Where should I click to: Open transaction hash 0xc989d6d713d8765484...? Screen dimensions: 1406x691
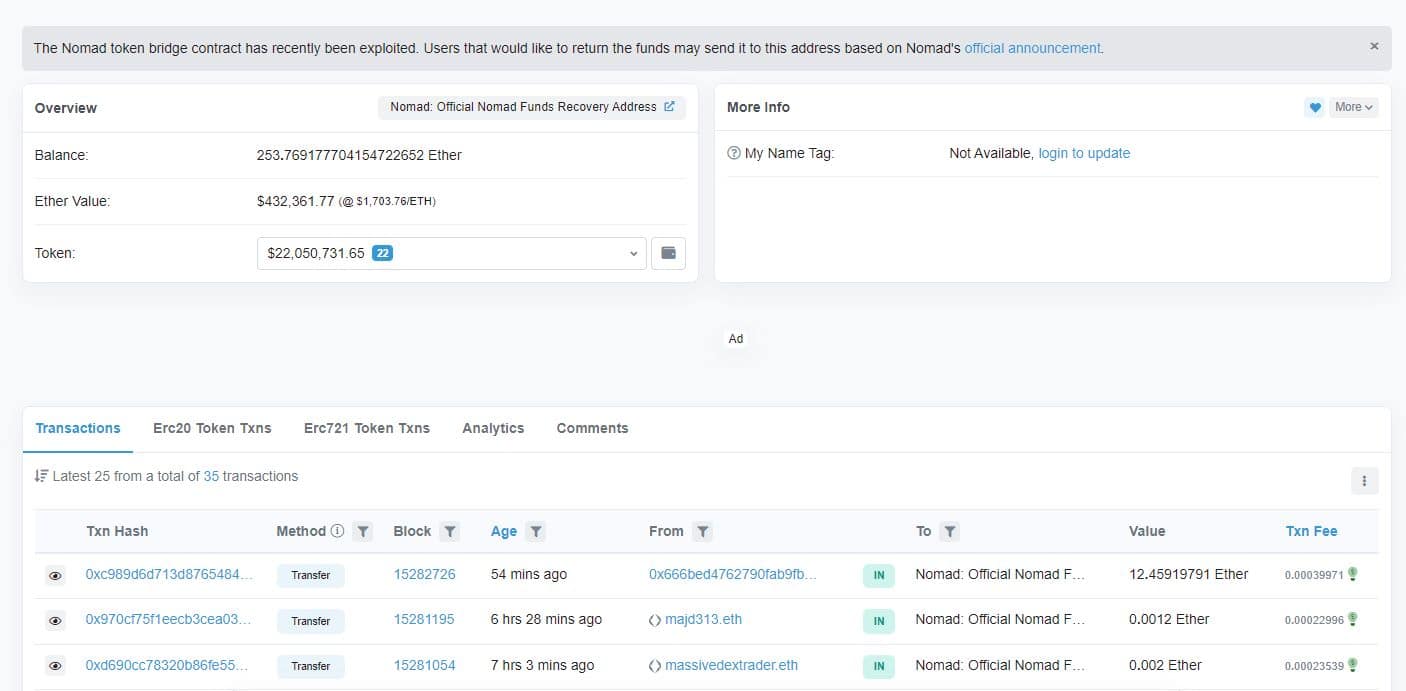pos(169,574)
